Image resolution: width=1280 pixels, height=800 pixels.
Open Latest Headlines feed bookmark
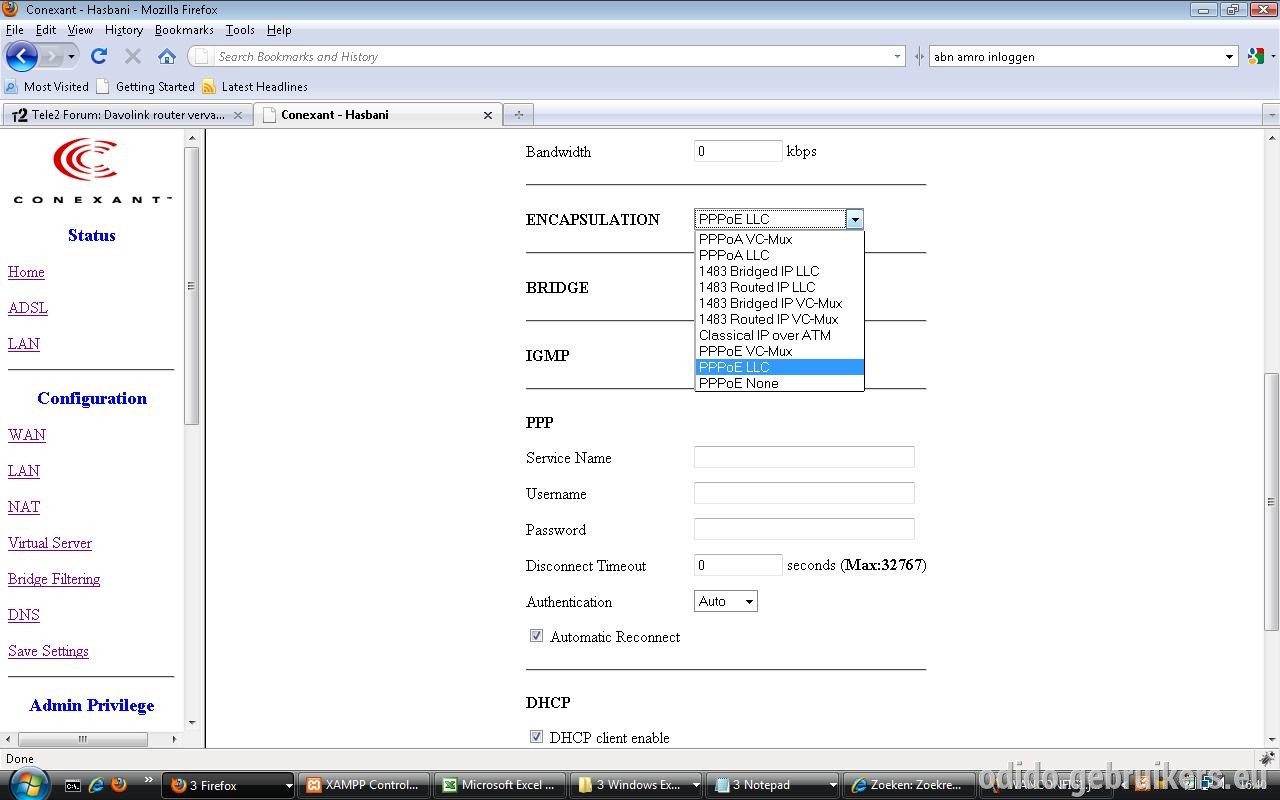[254, 87]
